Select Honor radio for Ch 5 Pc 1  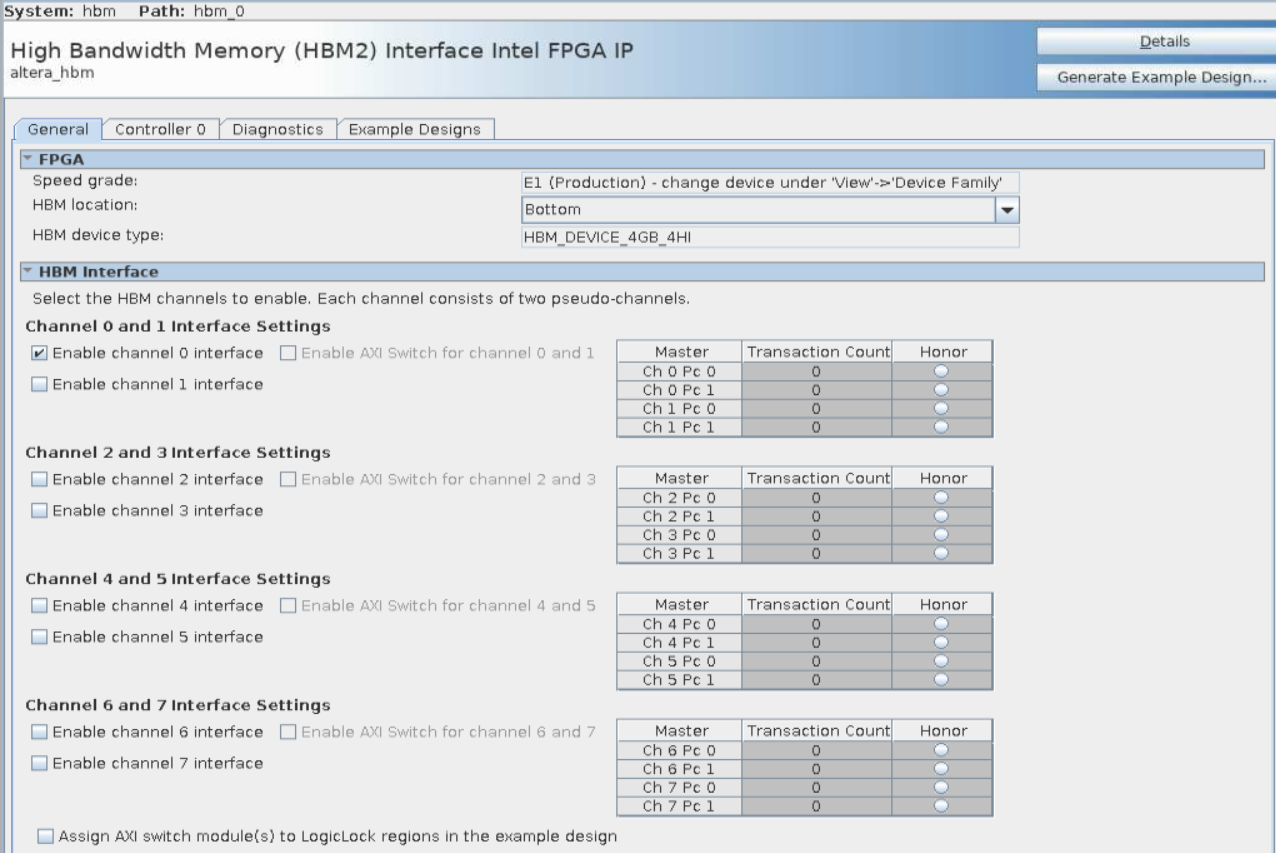(x=942, y=679)
